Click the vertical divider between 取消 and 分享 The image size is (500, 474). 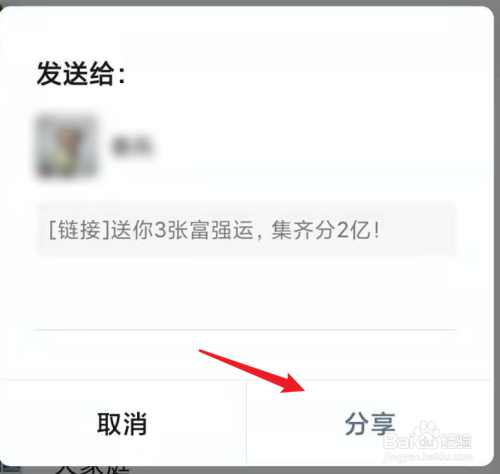coord(246,423)
